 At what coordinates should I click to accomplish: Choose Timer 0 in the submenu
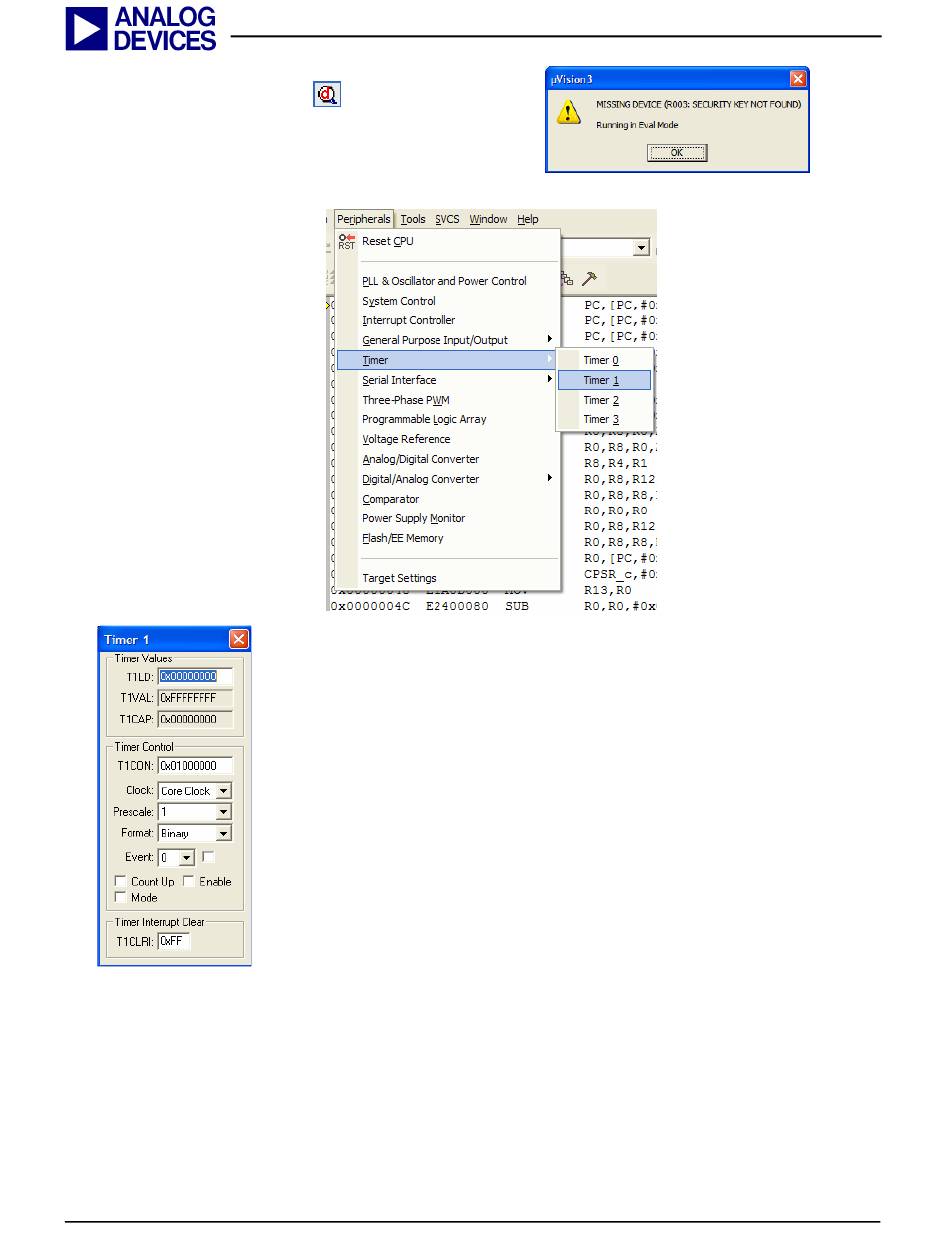604,360
